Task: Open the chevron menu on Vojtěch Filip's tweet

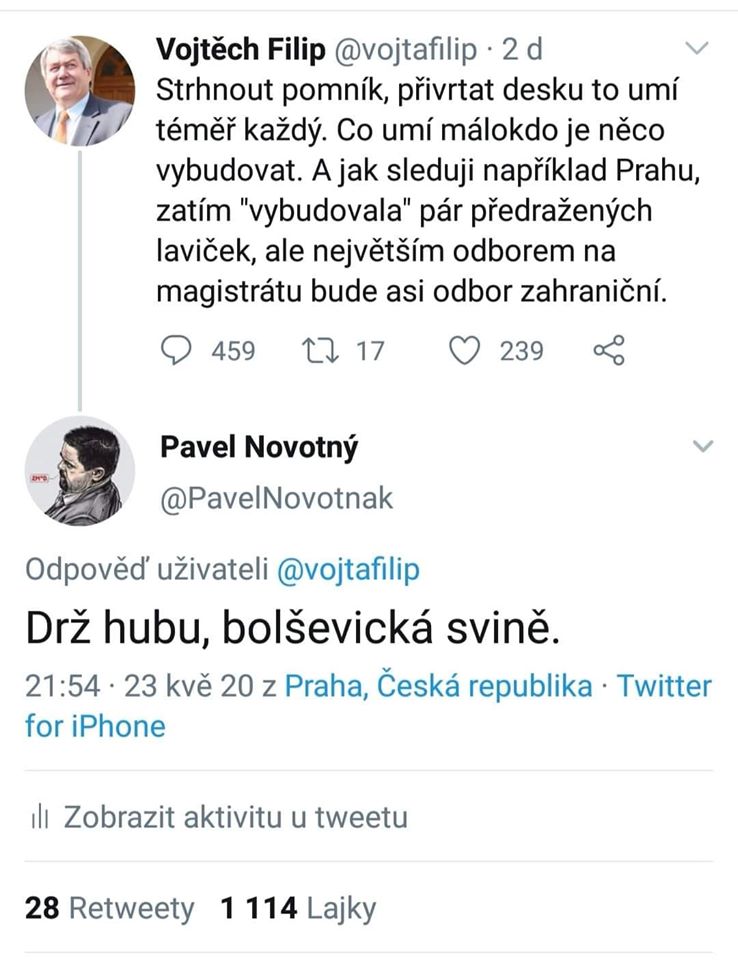Action: tap(696, 48)
